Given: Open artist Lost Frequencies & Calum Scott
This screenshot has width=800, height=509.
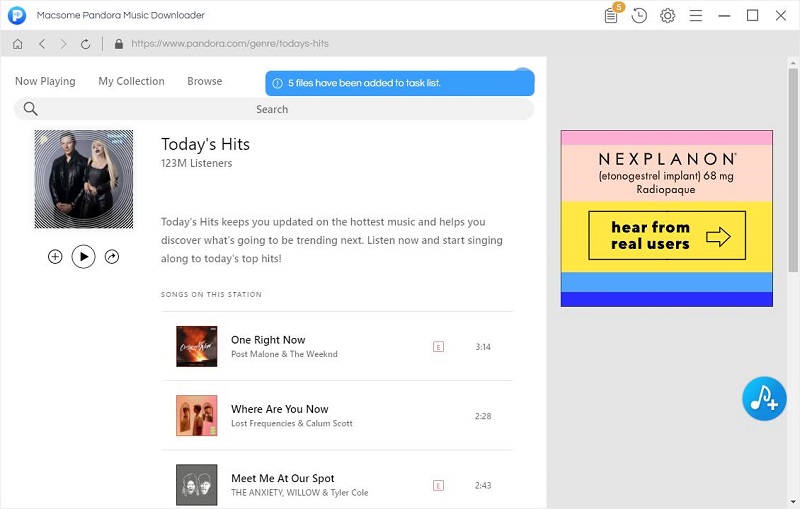Looking at the screenshot, I should point(291,423).
